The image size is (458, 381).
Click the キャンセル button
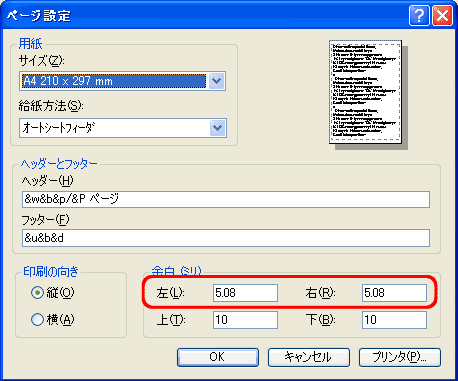tap(309, 357)
